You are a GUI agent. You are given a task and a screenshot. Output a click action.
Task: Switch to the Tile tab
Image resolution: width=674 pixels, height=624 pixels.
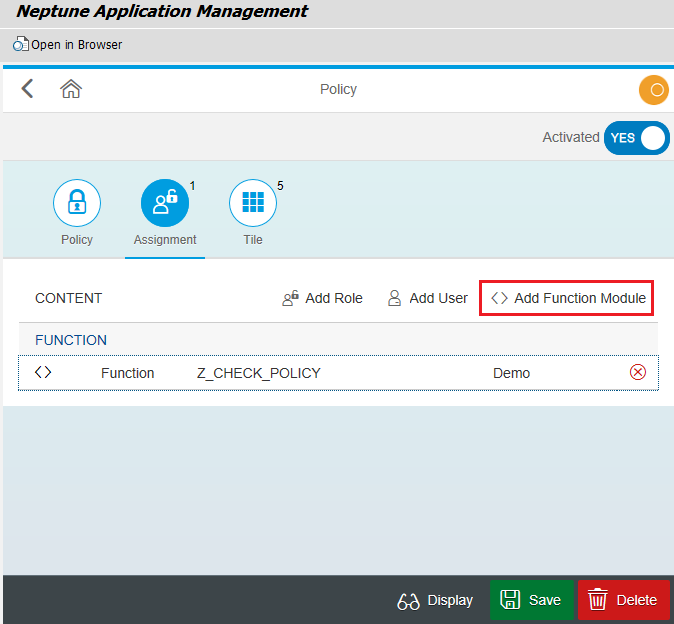click(x=253, y=213)
